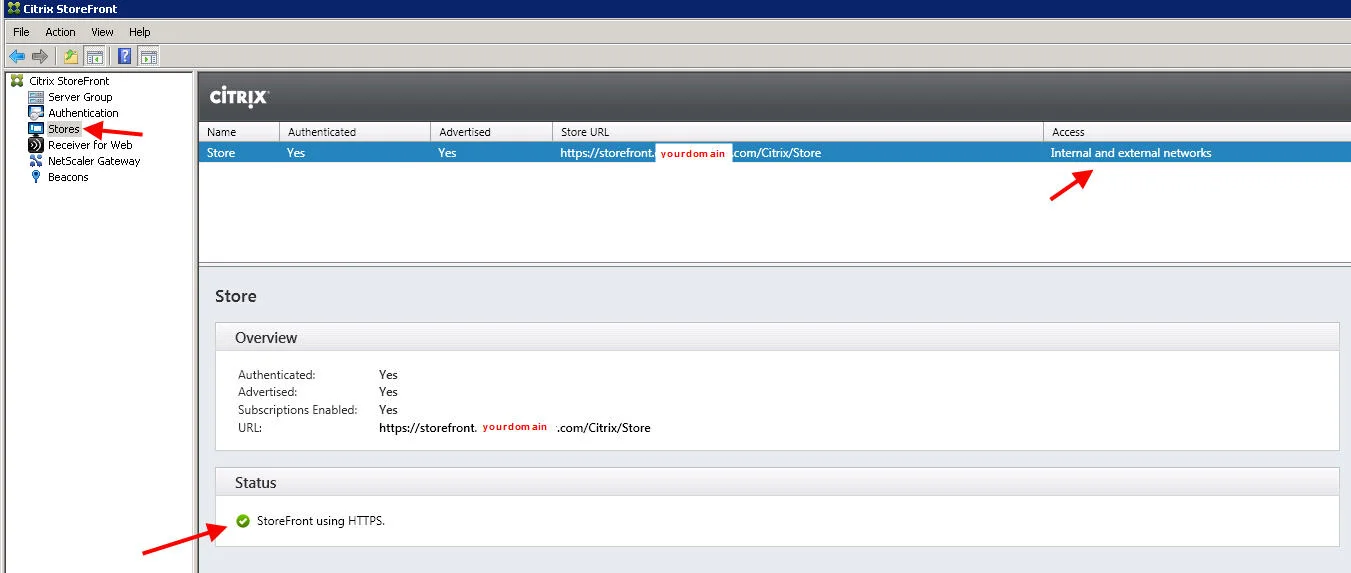
Task: Click the NetScaler Gateway icon
Action: [x=36, y=161]
